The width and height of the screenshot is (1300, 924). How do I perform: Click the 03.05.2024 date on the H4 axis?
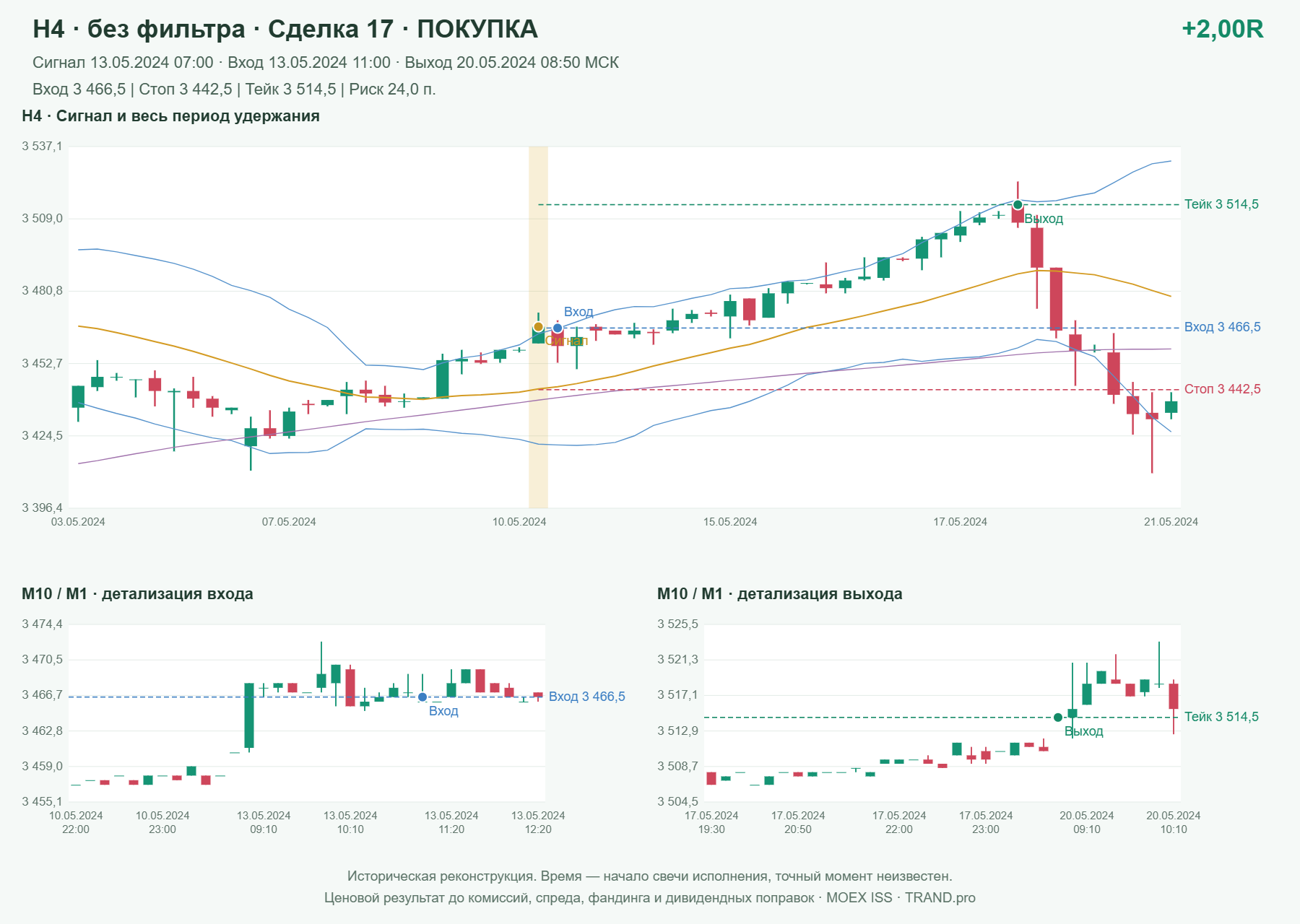pos(78,522)
